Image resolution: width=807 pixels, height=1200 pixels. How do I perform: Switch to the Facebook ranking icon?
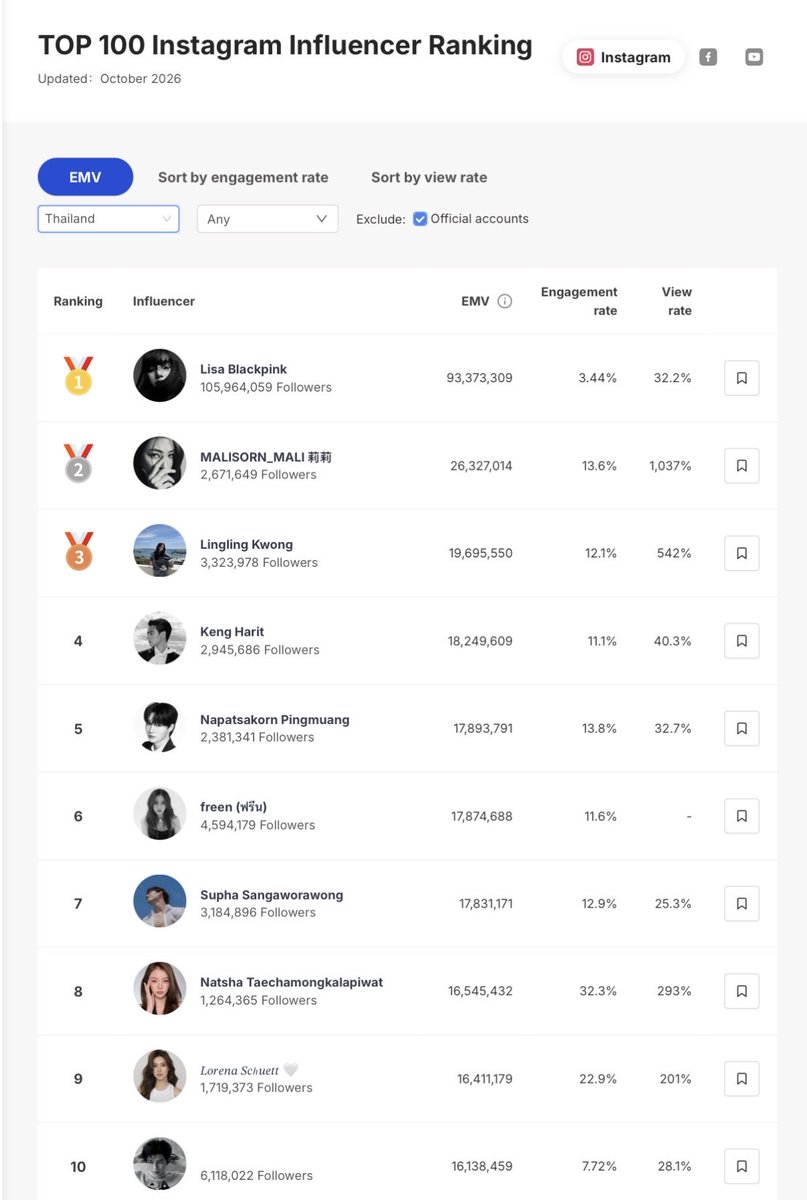click(x=708, y=57)
